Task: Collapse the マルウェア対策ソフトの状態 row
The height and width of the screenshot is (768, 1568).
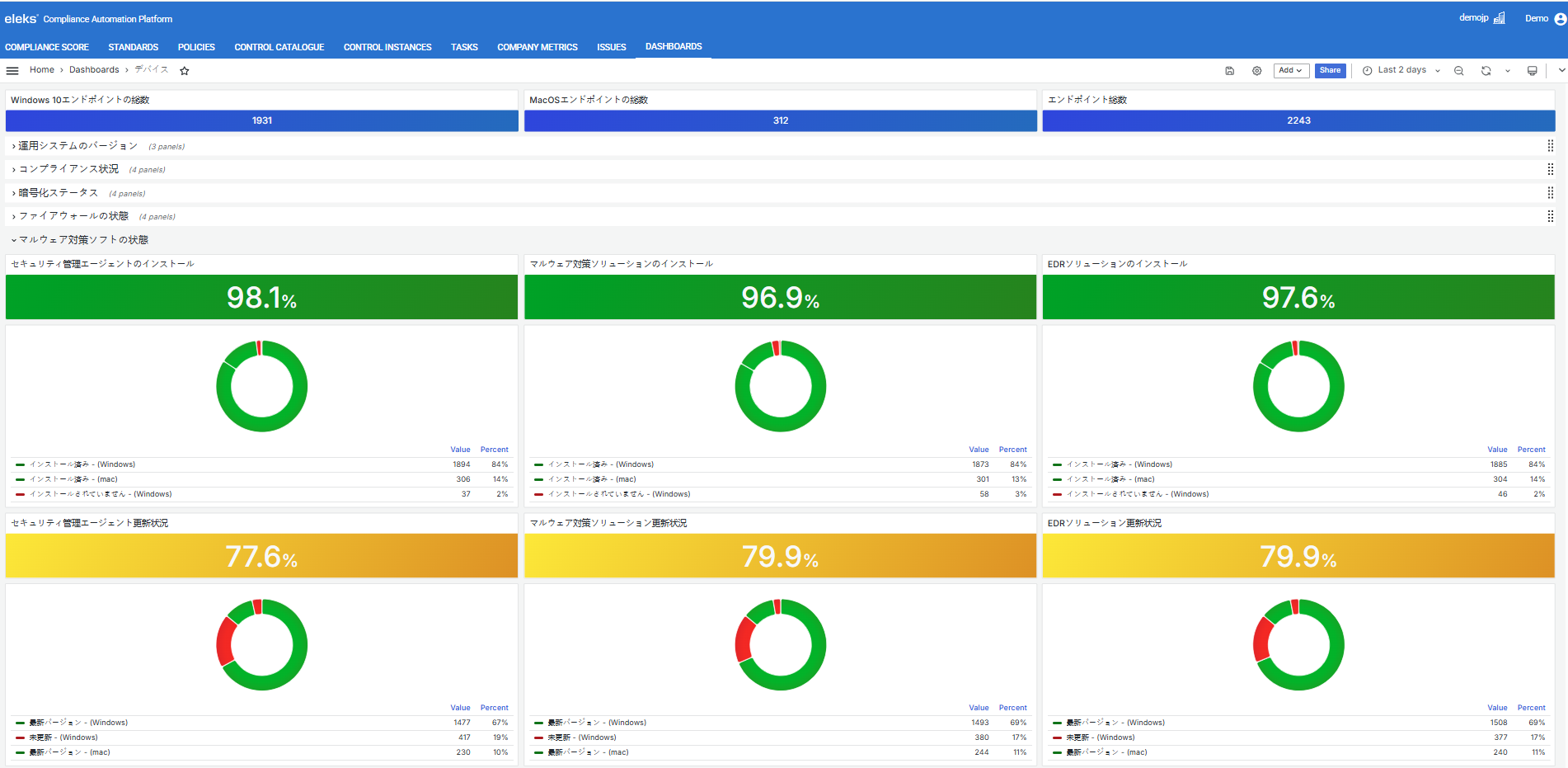Action: pos(82,240)
